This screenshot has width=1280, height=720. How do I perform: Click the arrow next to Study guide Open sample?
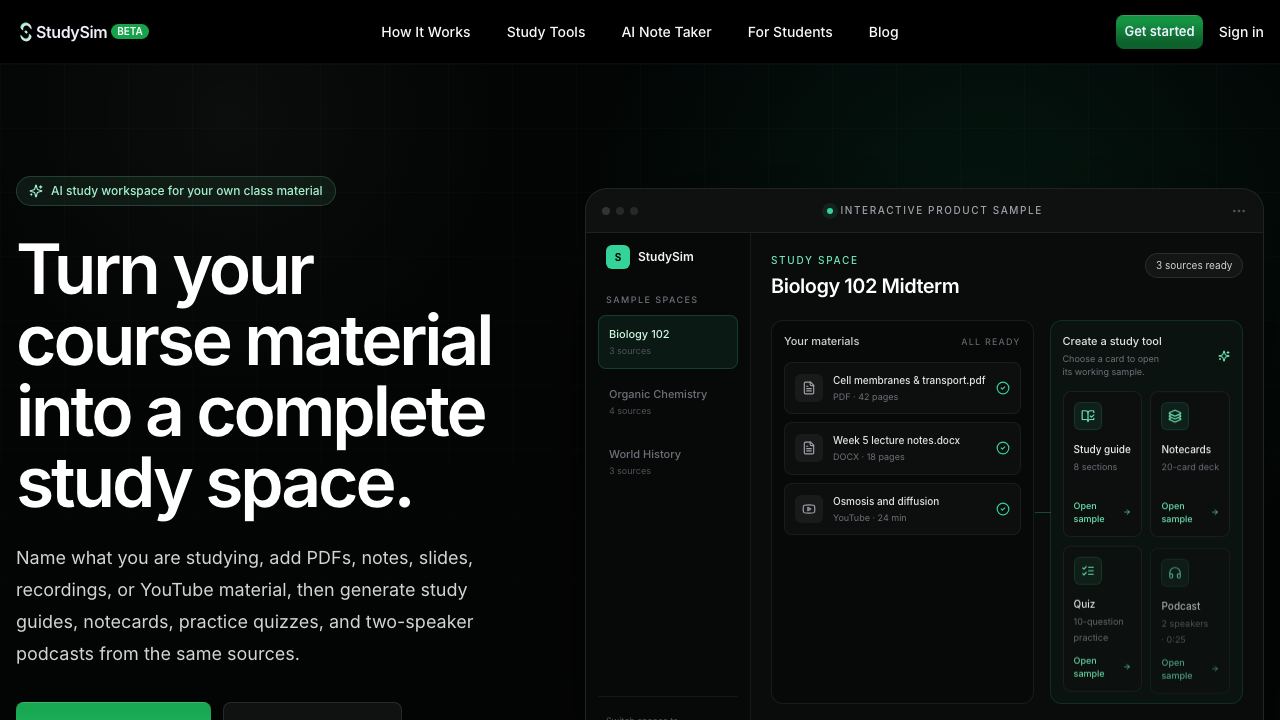tap(1127, 512)
